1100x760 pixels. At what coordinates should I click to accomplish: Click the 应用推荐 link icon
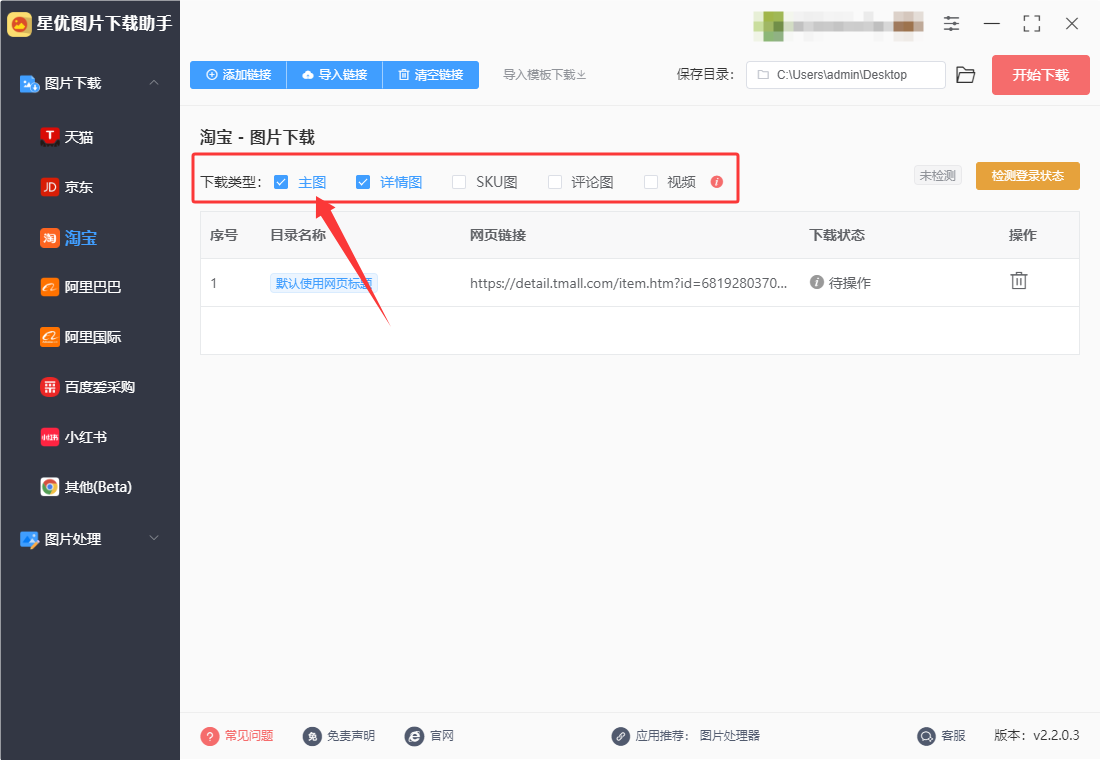pos(620,736)
